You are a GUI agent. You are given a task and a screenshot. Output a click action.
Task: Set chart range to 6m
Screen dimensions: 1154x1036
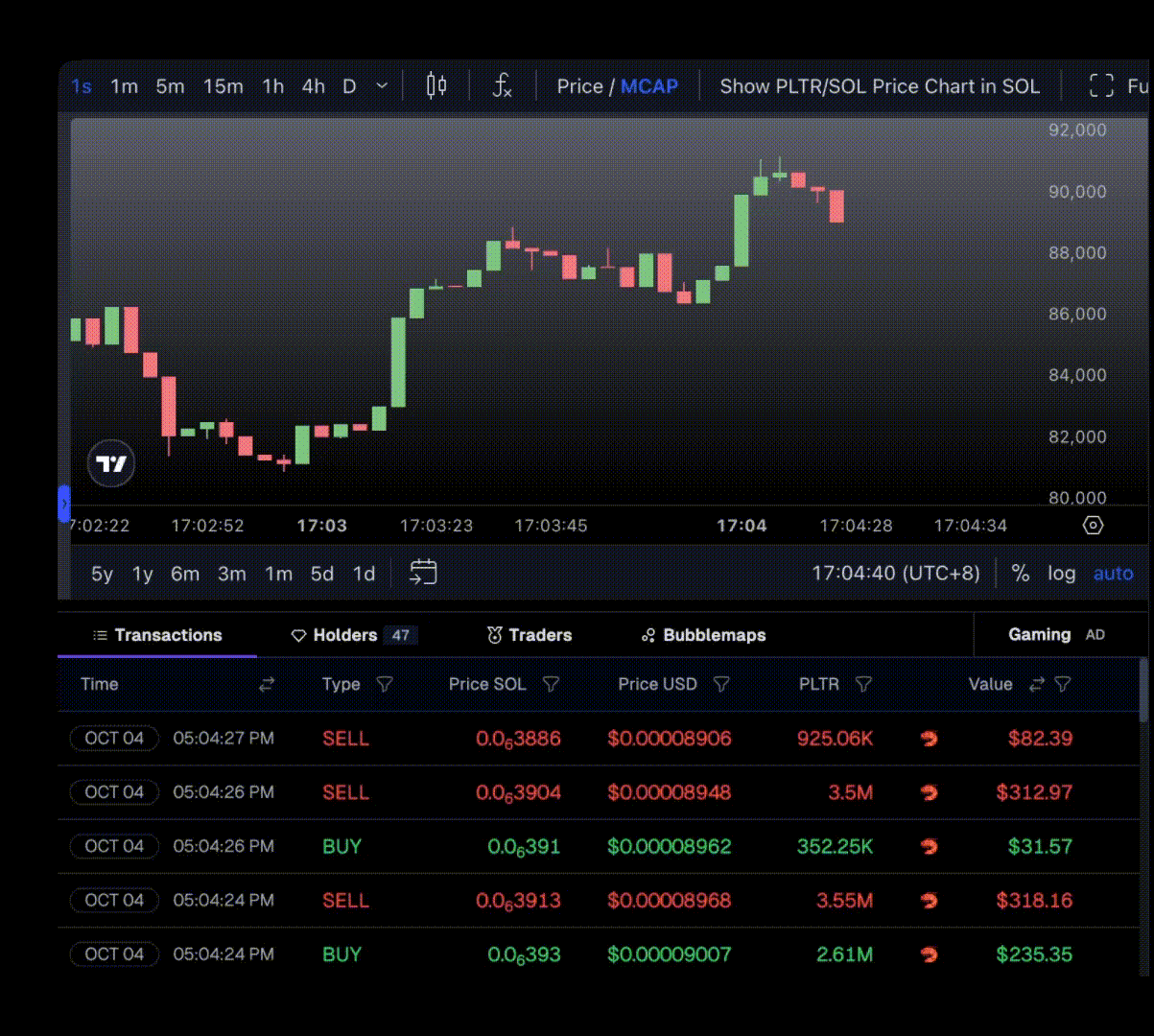(x=185, y=574)
